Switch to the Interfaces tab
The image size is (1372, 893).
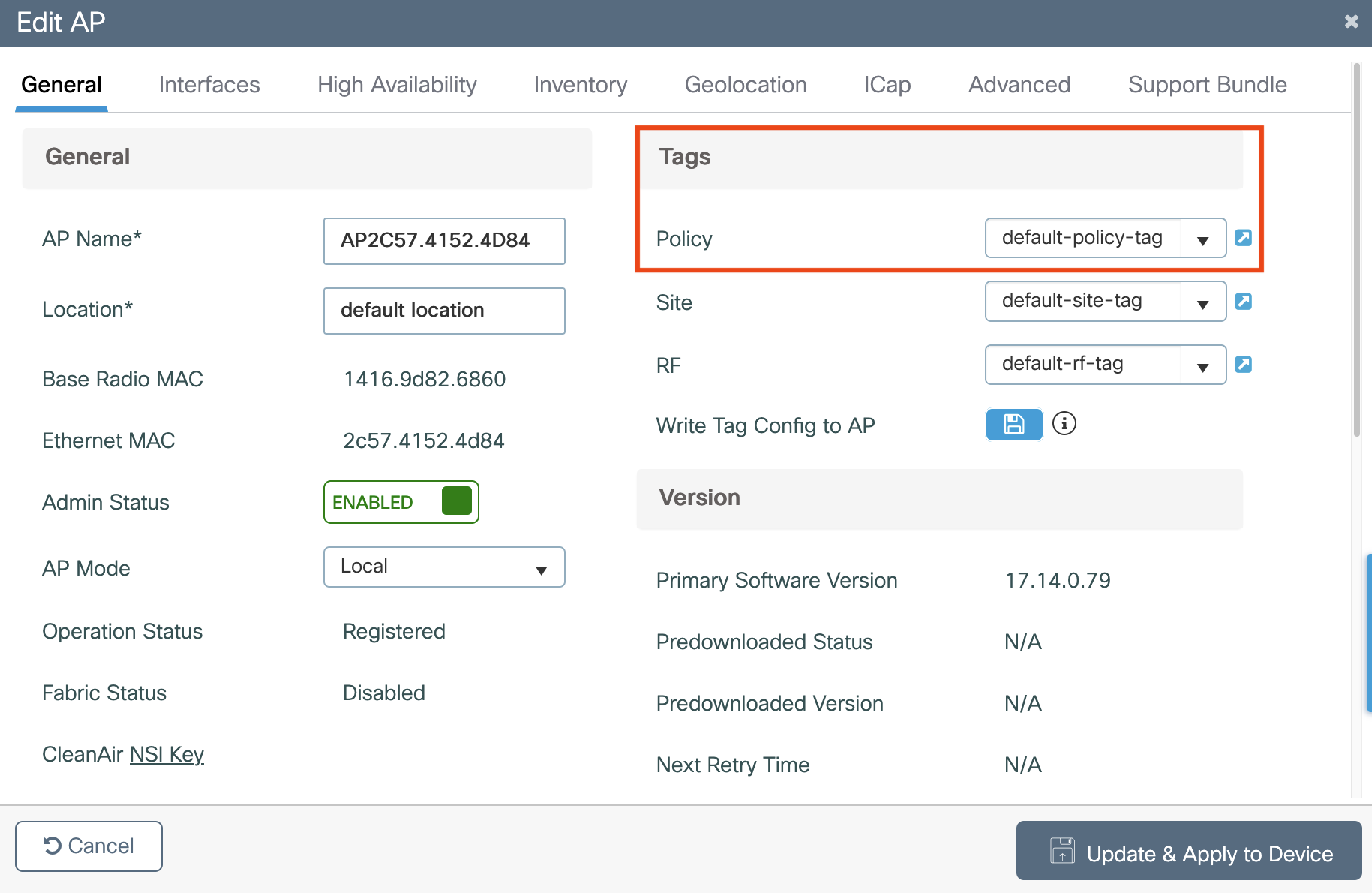tap(209, 85)
